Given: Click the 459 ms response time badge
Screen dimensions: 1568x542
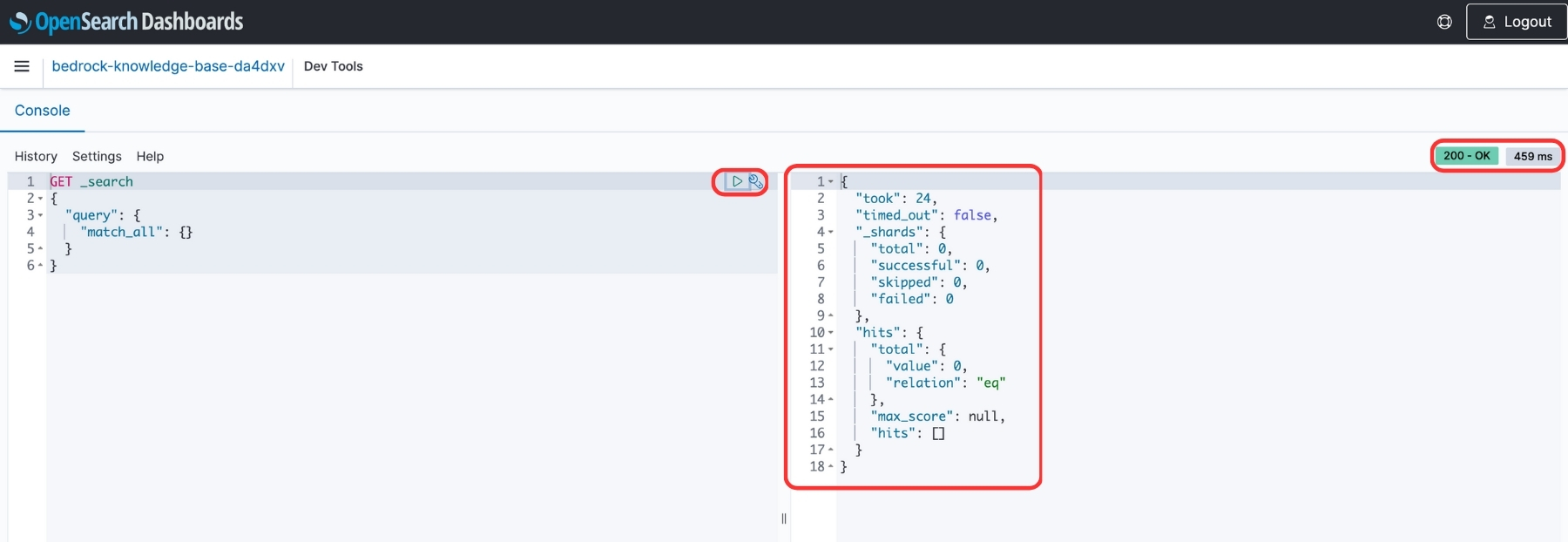Looking at the screenshot, I should click(x=1532, y=156).
